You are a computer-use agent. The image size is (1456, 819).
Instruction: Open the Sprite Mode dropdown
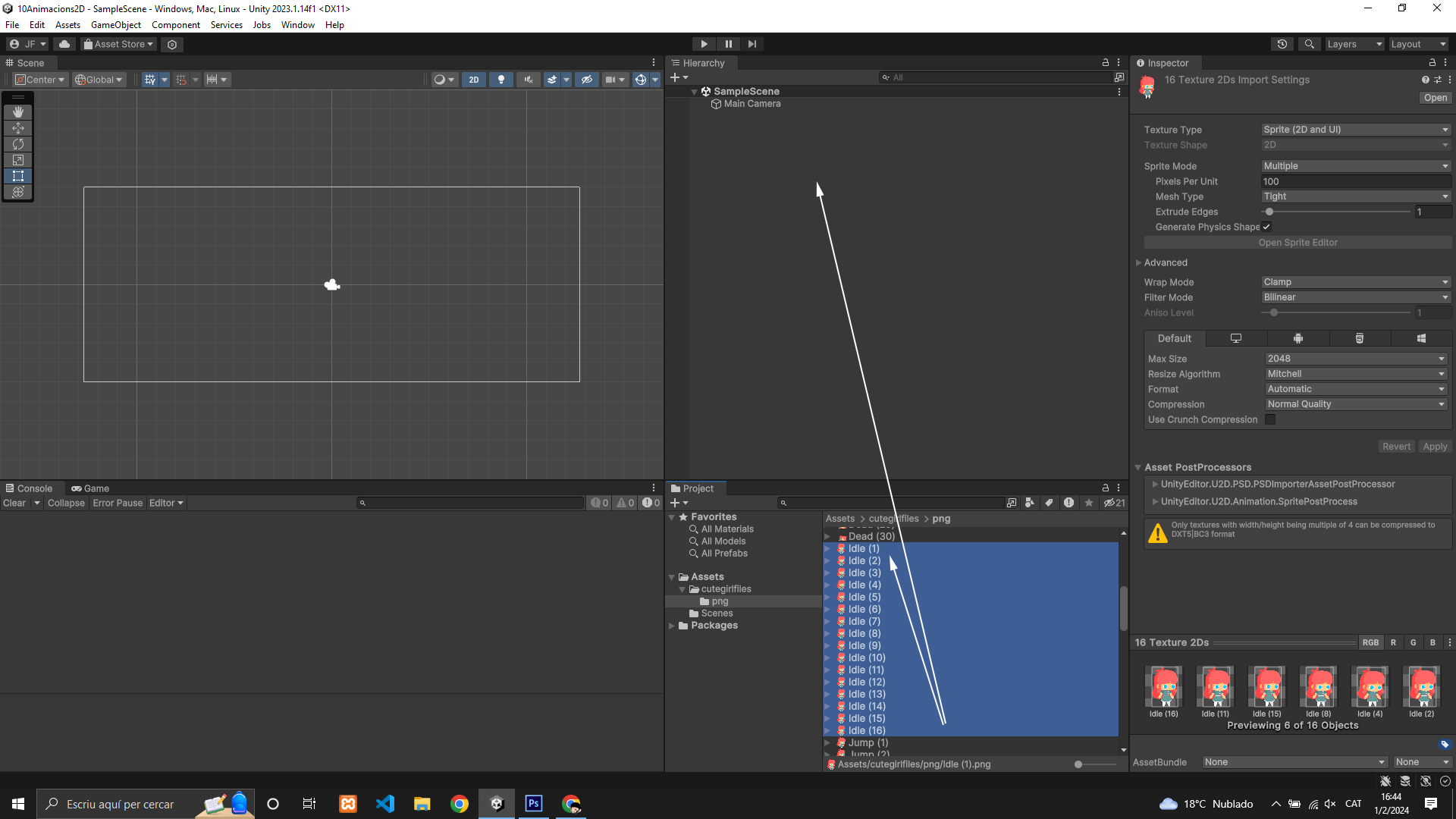(x=1355, y=166)
